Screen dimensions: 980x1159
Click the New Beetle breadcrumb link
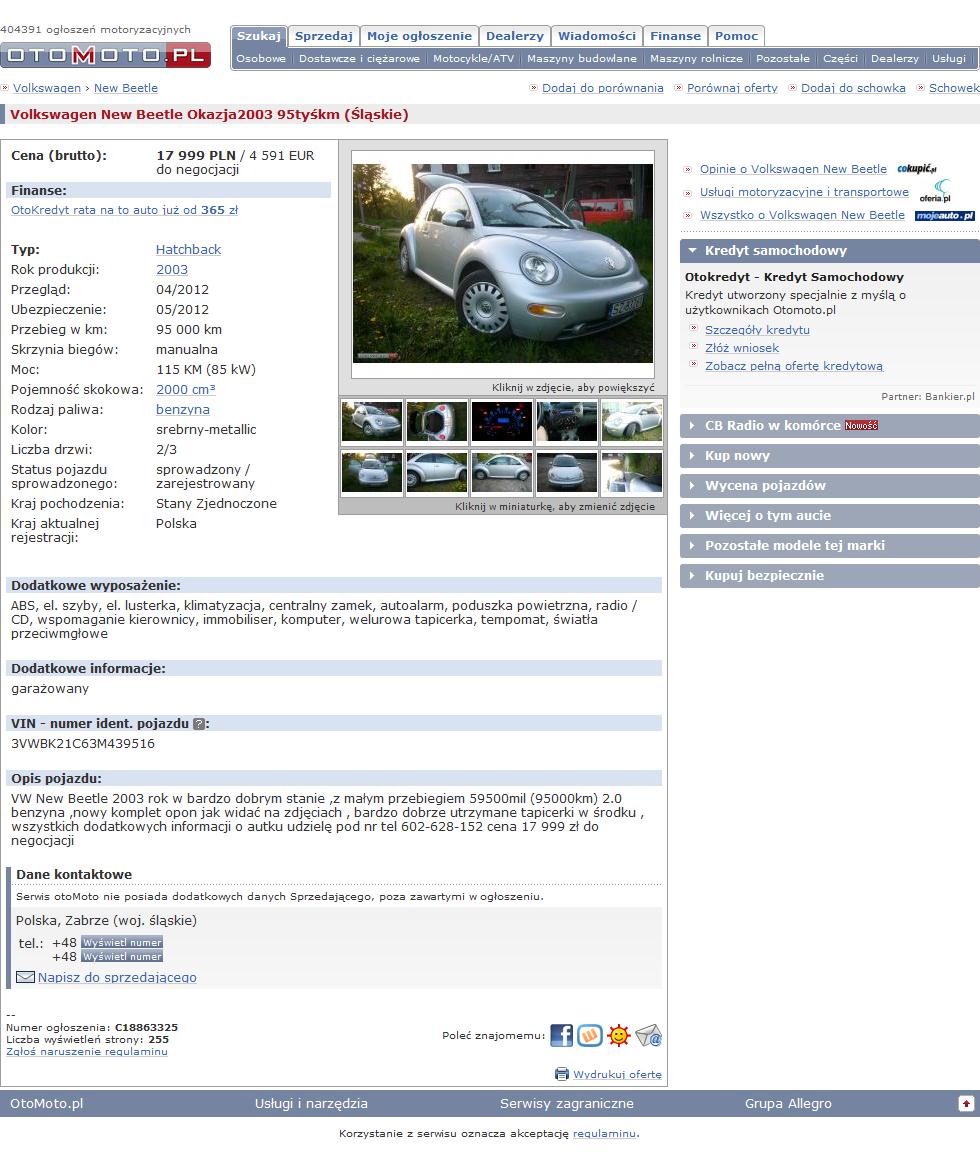click(x=126, y=88)
